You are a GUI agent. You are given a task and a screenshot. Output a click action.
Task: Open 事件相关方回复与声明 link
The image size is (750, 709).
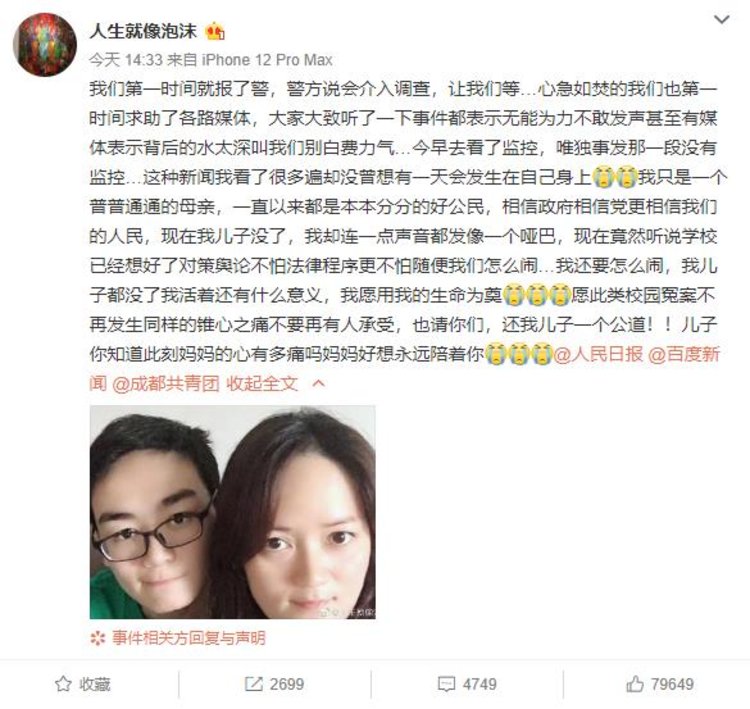click(x=188, y=638)
